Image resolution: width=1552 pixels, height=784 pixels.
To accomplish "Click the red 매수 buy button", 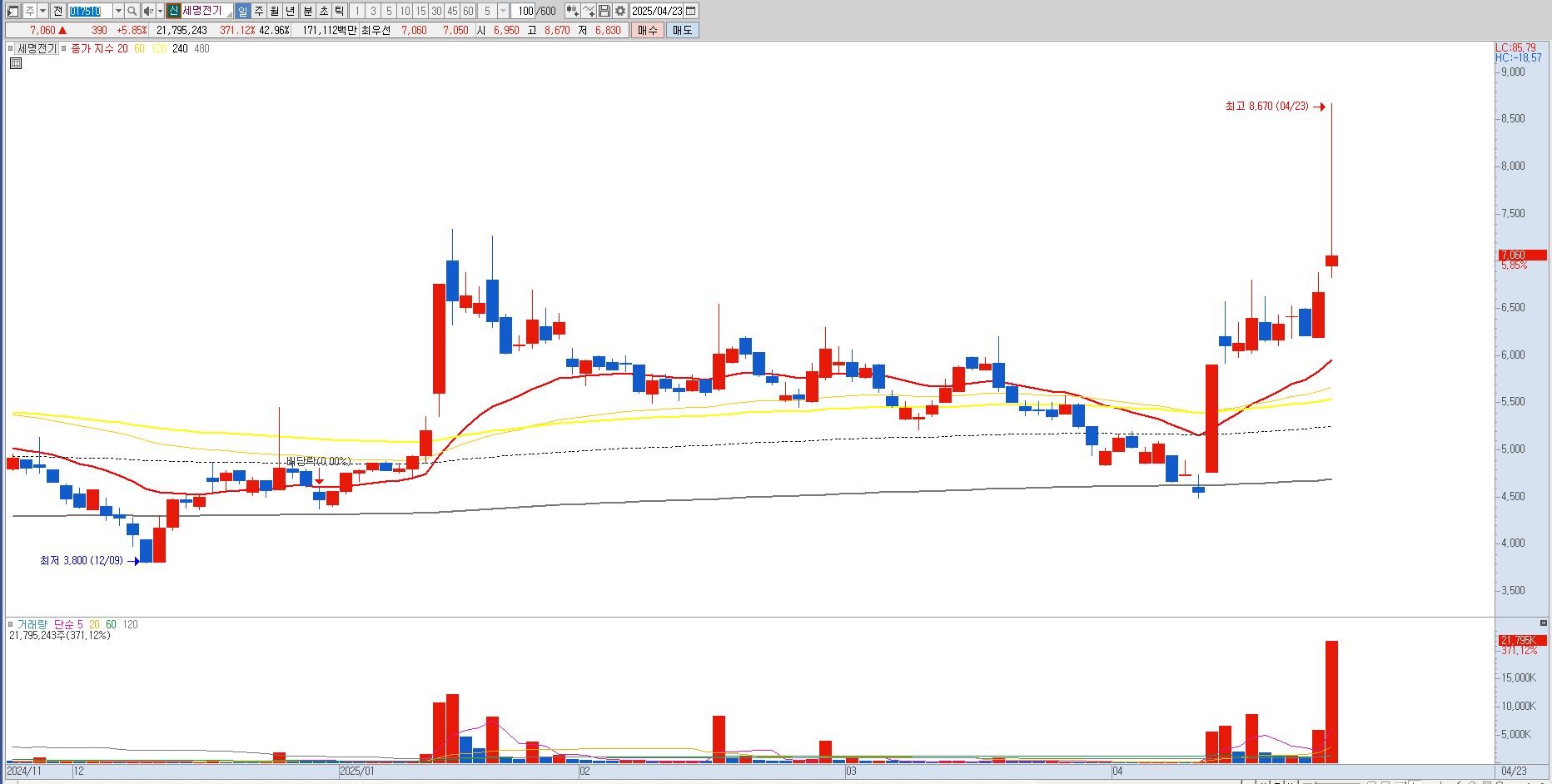I will coord(648,30).
